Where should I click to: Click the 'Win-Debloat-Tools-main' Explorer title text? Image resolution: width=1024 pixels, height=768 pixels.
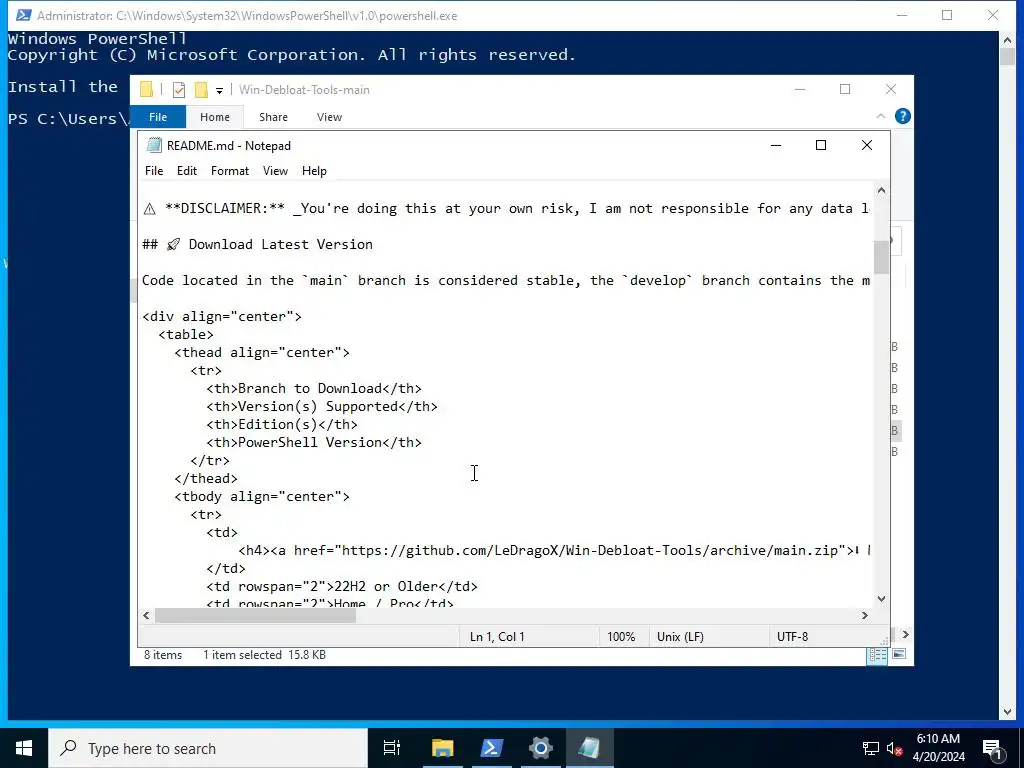pos(304,90)
